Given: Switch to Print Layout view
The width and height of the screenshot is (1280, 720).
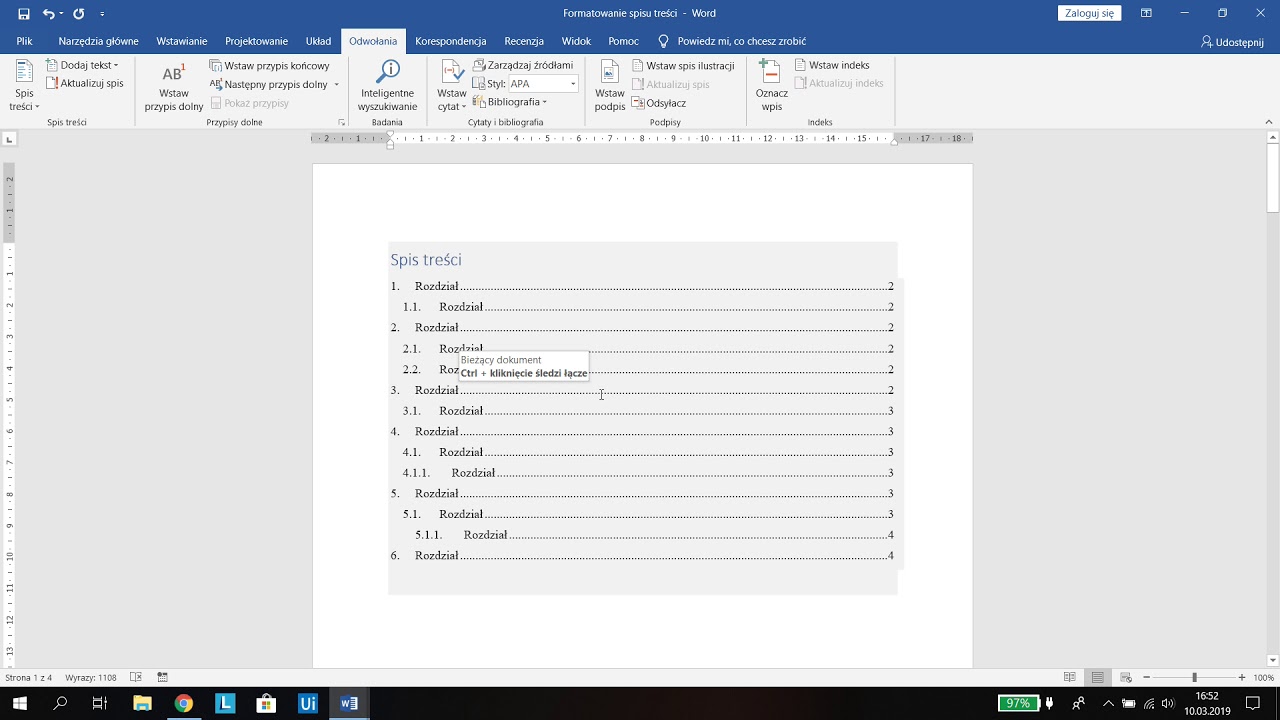Looking at the screenshot, I should [1098, 678].
